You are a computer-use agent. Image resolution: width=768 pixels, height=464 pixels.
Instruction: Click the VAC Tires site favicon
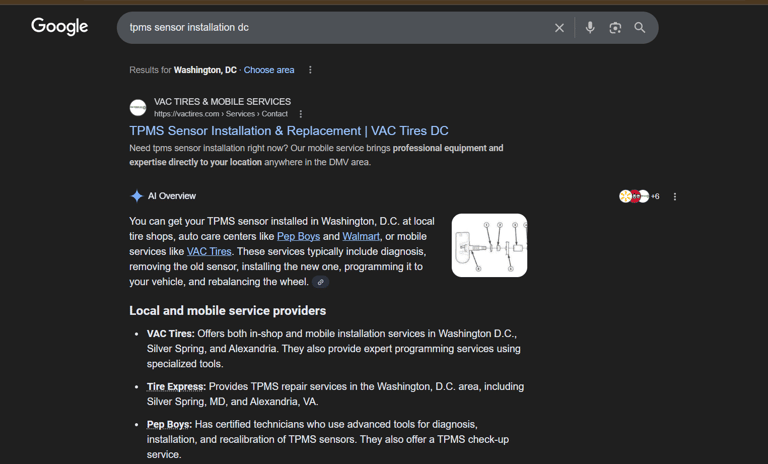pyautogui.click(x=138, y=108)
